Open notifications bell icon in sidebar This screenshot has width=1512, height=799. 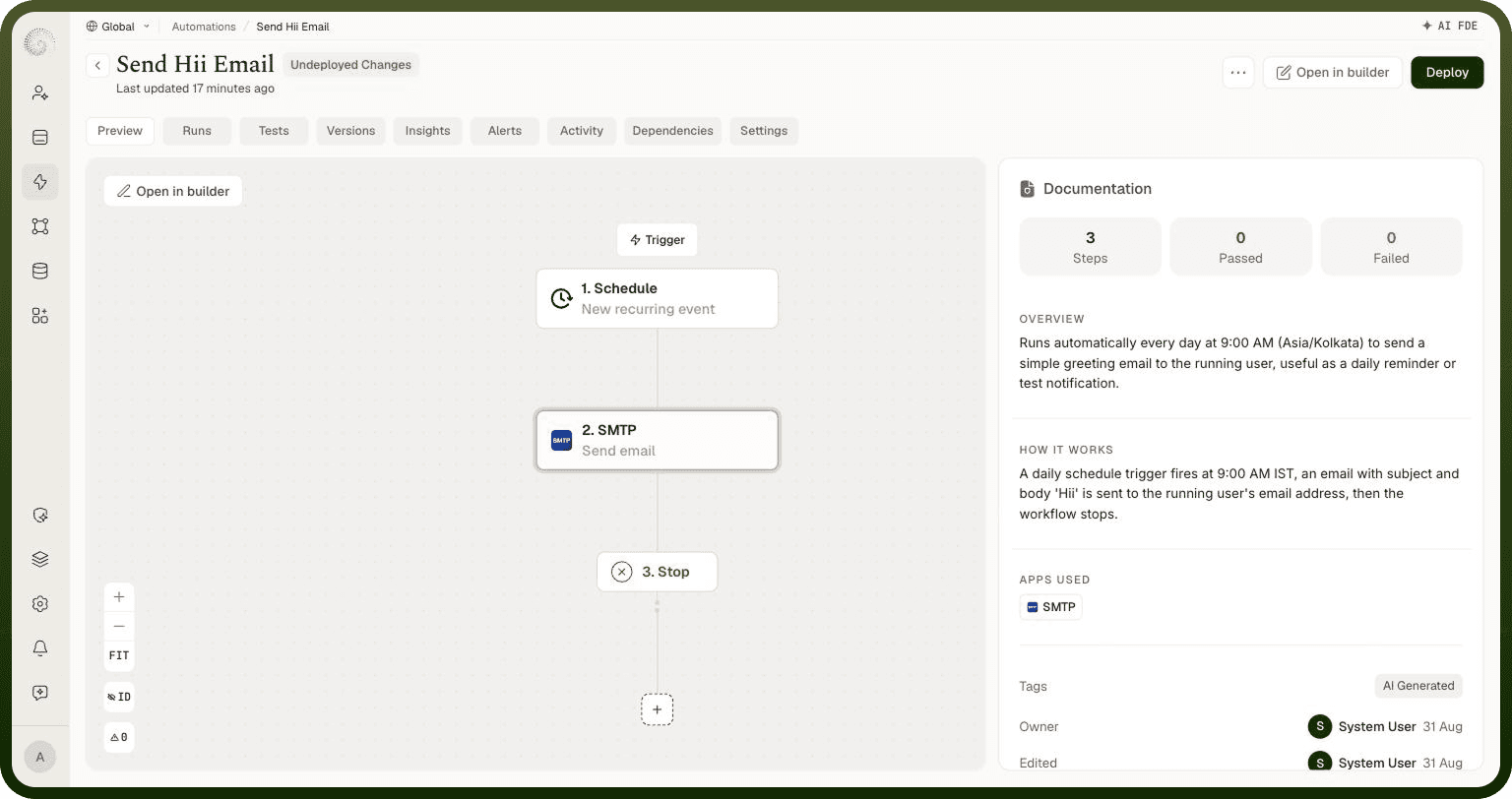coord(40,648)
